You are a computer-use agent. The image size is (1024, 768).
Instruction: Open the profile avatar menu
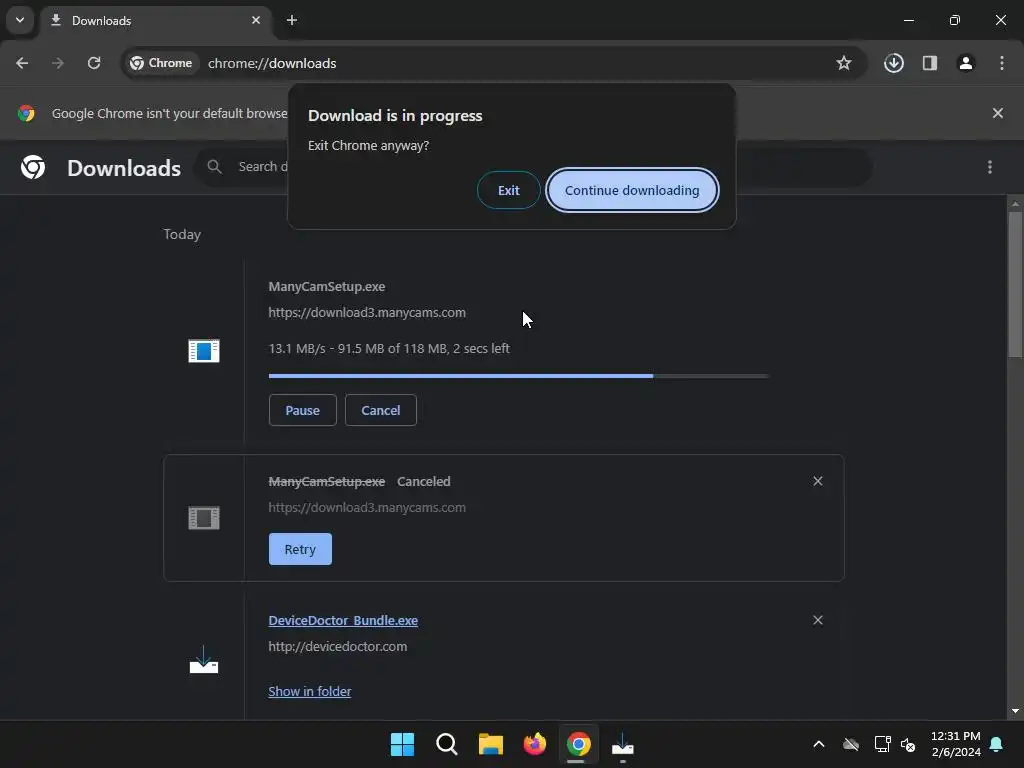965,63
